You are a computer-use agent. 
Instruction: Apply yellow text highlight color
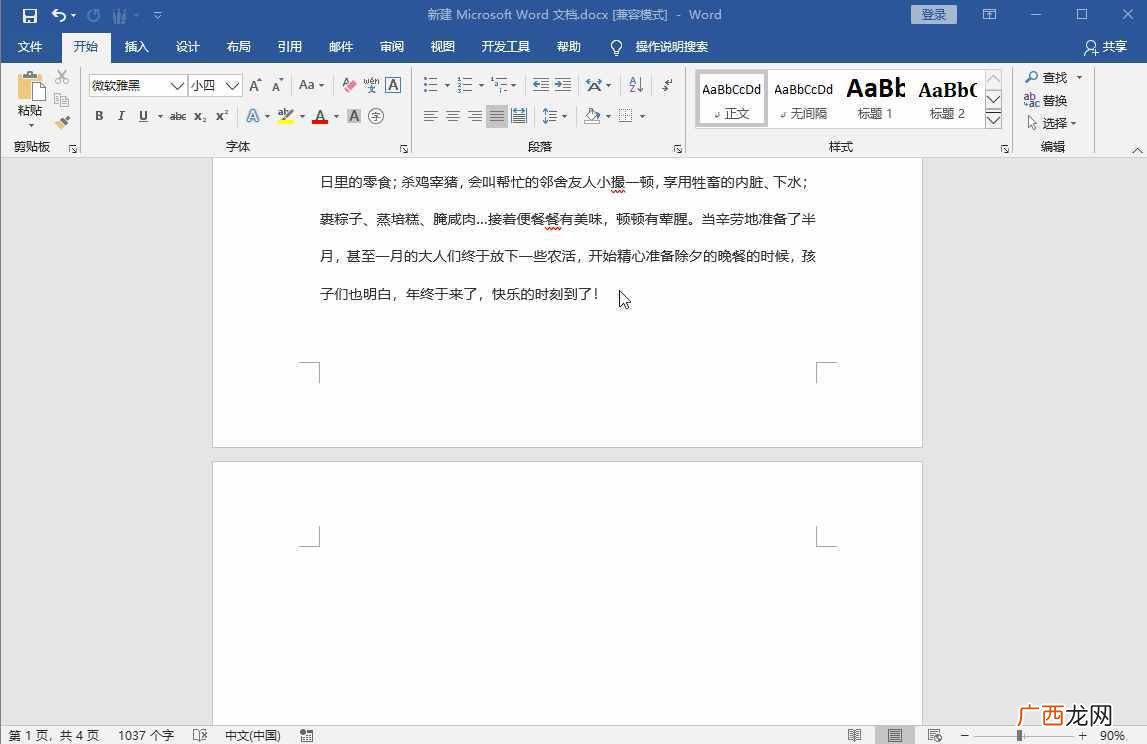[285, 116]
